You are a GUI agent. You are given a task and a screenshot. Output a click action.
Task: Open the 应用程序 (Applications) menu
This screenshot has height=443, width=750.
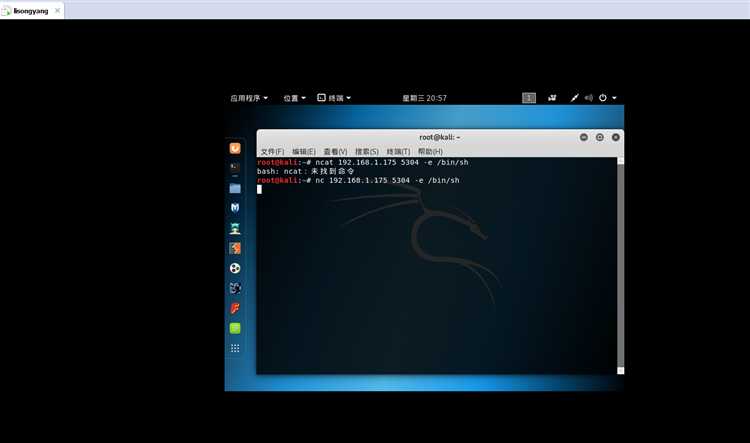pos(249,98)
